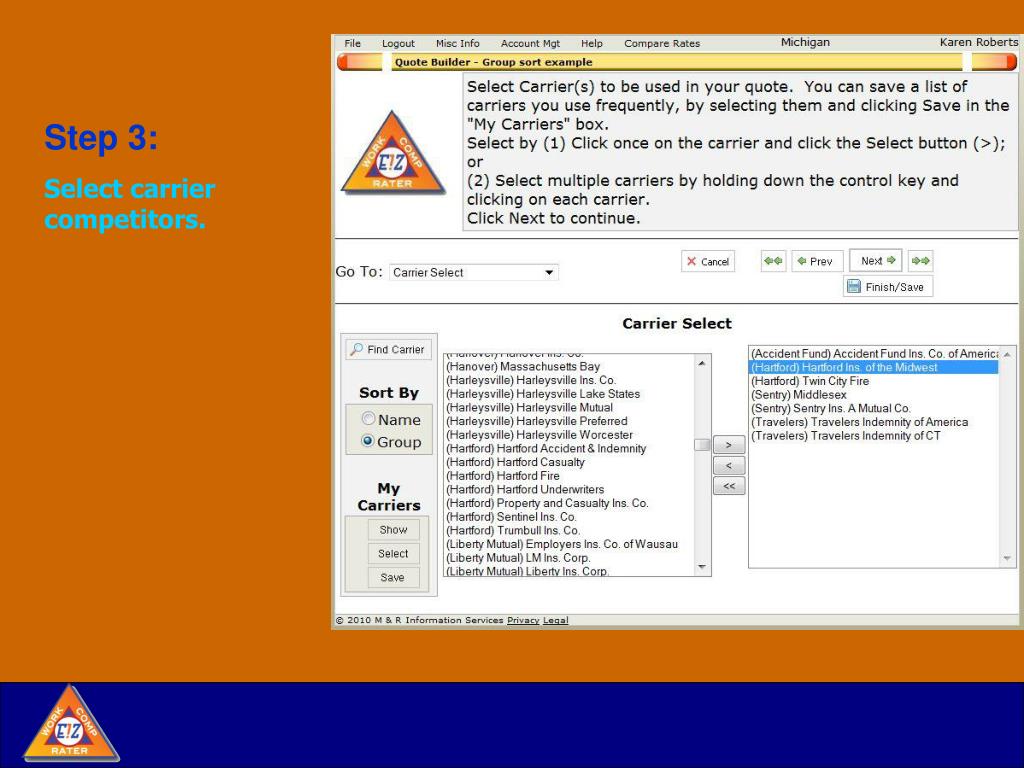Select '(Harleysville) Harleysville Preferred' carrier
Viewport: 1024px width, 768px height.
[569, 421]
